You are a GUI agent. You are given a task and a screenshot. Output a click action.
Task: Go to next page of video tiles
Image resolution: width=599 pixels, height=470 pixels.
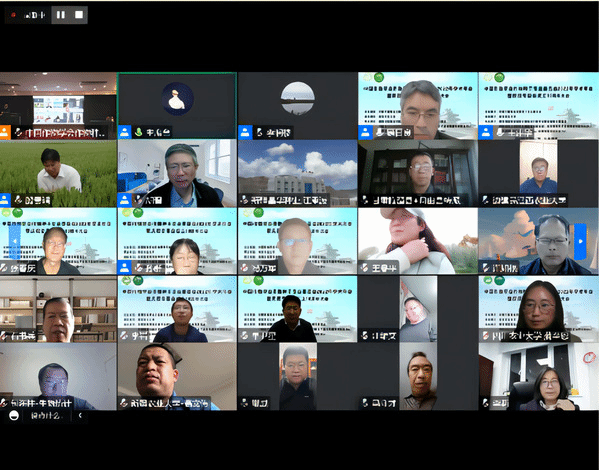(x=580, y=241)
